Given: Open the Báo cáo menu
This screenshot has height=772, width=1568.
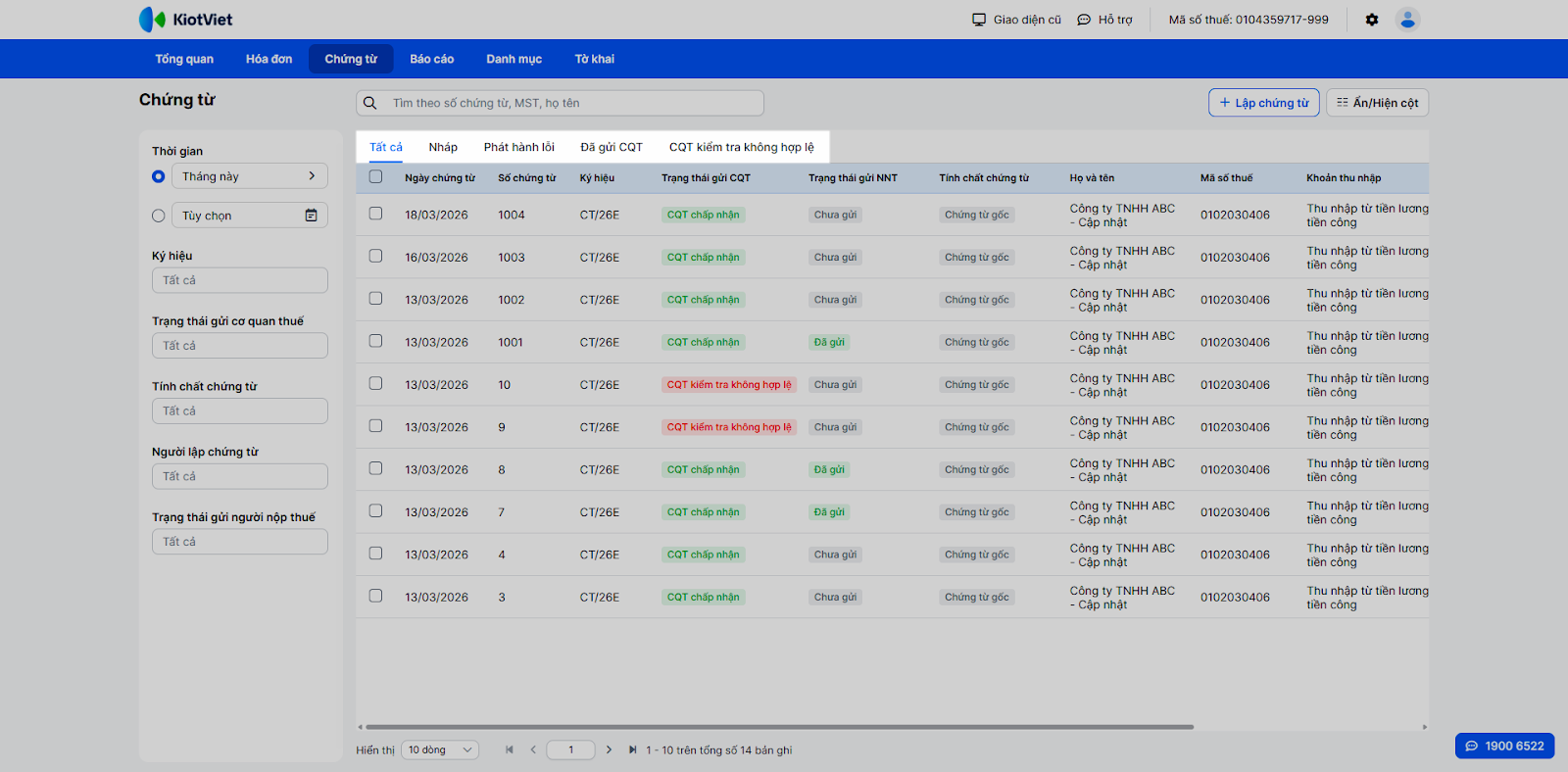Looking at the screenshot, I should (x=431, y=59).
